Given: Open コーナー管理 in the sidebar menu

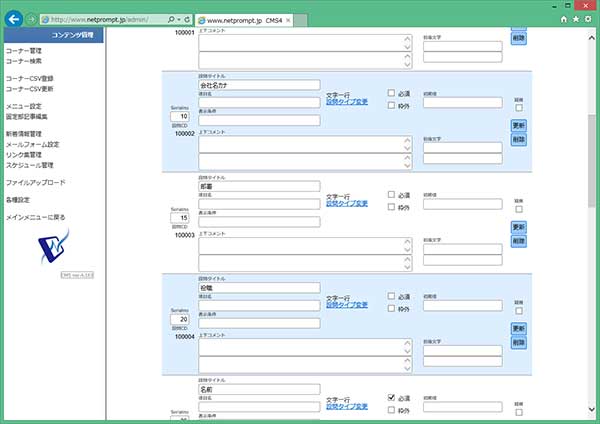Looking at the screenshot, I should (24, 50).
